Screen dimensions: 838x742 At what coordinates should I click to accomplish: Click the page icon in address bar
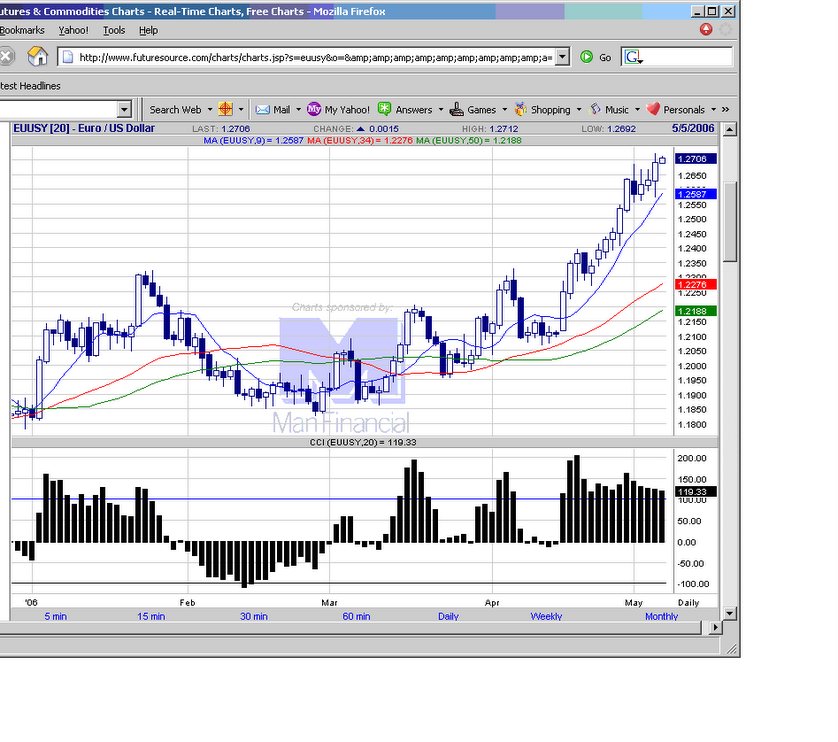pos(68,57)
